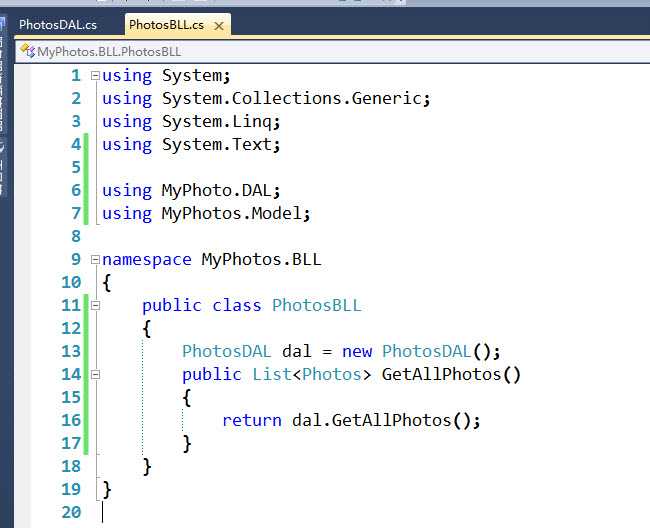Click the 'dal' variable on line 13

coord(297,351)
